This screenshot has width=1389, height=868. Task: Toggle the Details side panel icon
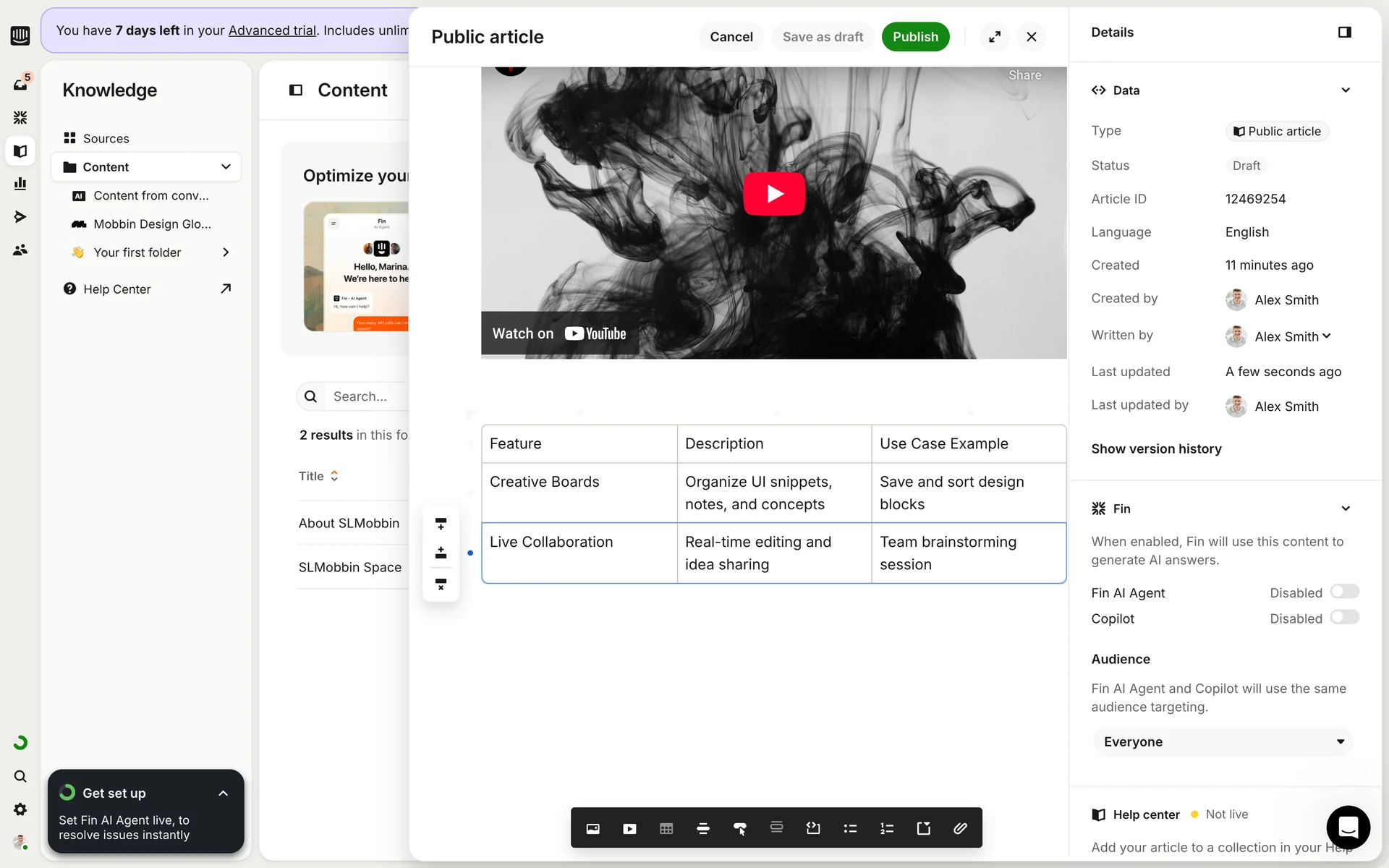[x=1344, y=33]
